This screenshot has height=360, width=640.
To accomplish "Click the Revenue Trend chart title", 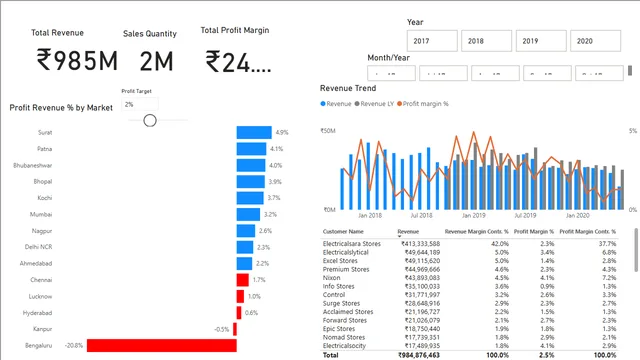I will pyautogui.click(x=348, y=88).
